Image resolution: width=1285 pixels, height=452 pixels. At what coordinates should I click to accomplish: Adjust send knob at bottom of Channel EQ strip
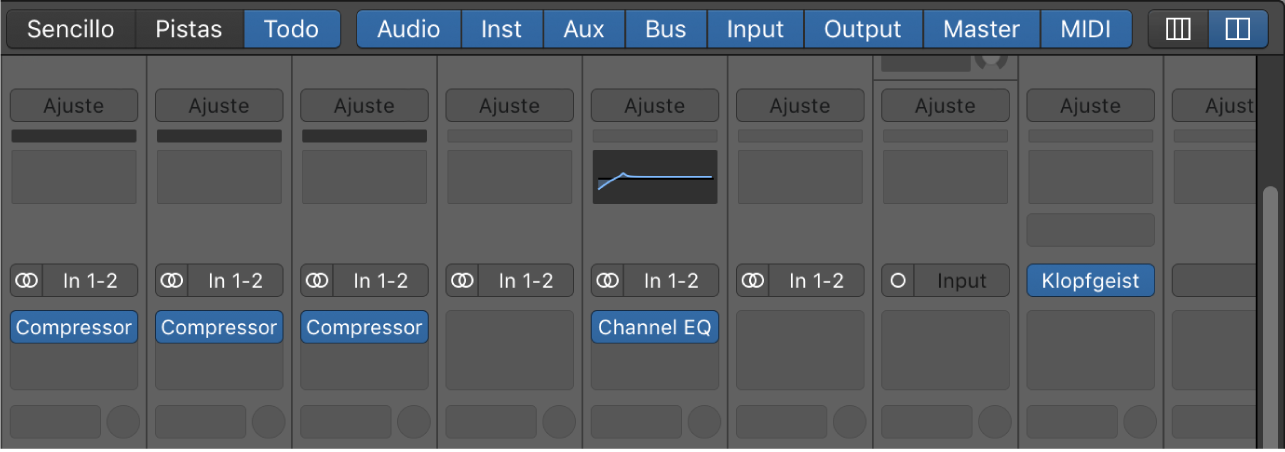pos(704,422)
